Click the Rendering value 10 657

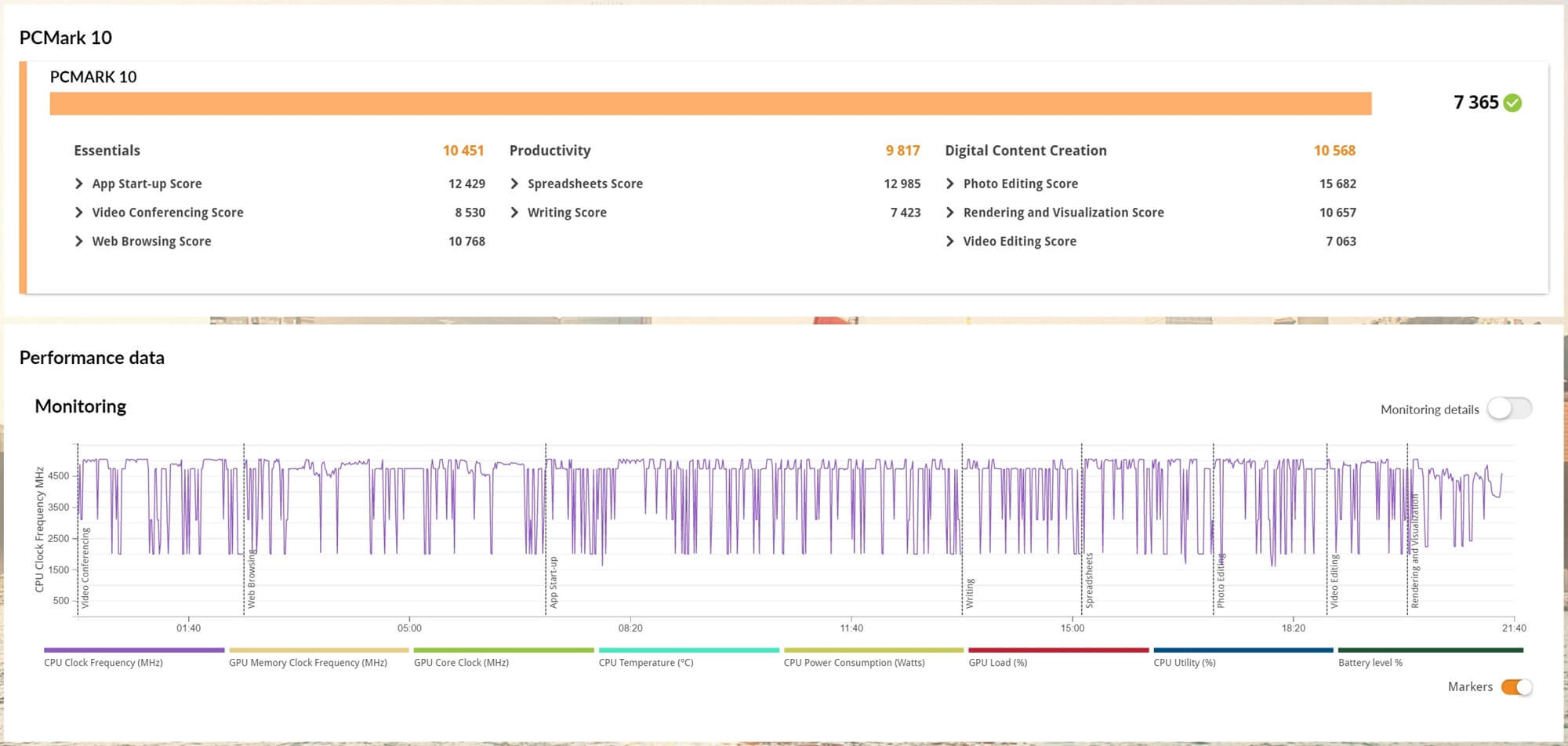1338,213
